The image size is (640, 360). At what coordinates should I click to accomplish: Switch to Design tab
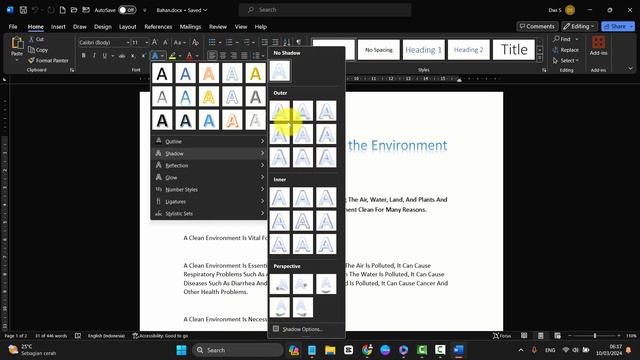[102, 27]
